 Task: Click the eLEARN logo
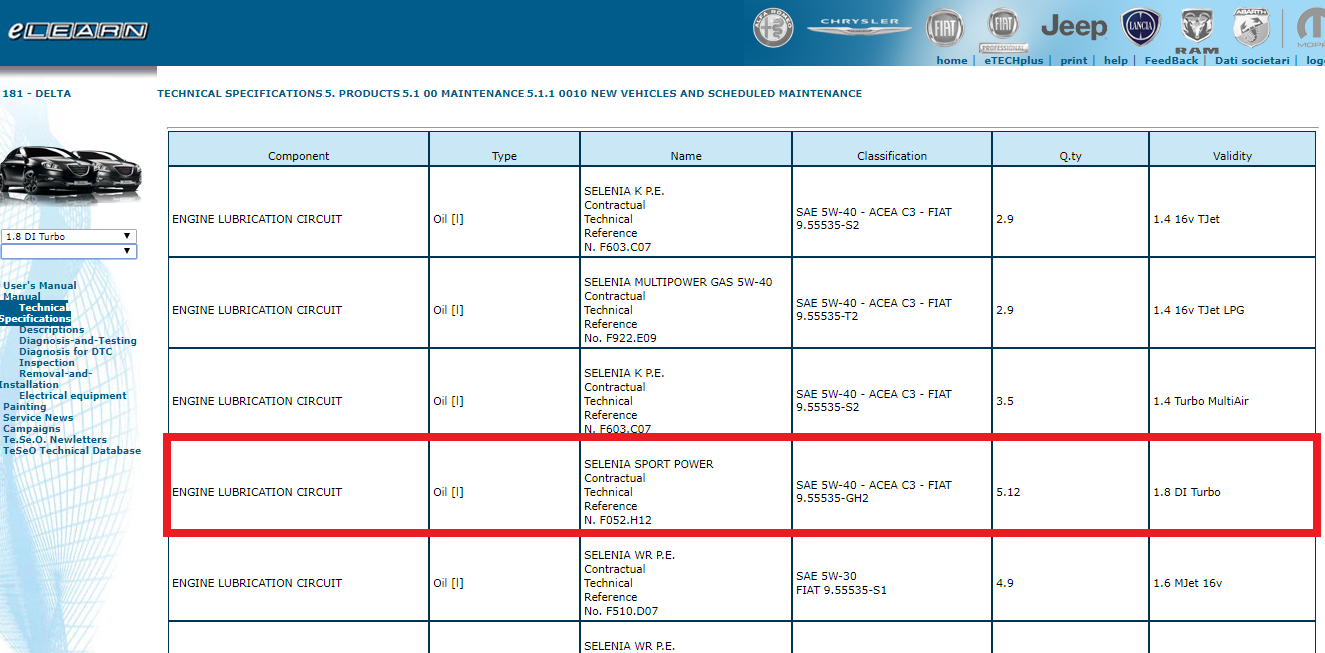pyautogui.click(x=78, y=30)
